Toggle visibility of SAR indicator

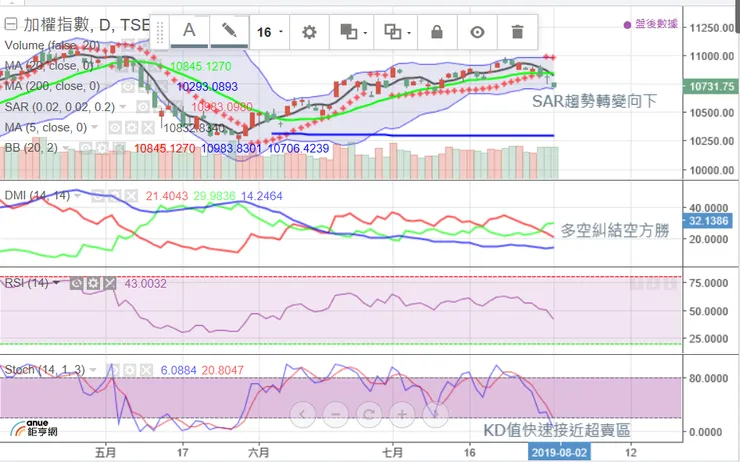pyautogui.click(x=143, y=107)
